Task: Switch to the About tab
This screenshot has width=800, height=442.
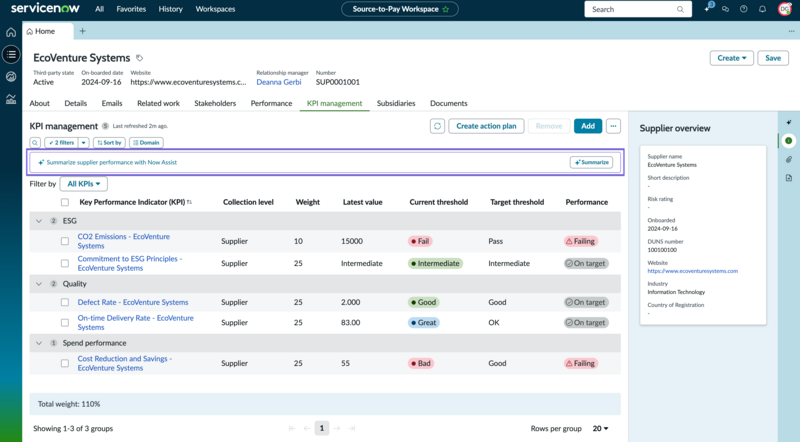Action: point(39,103)
